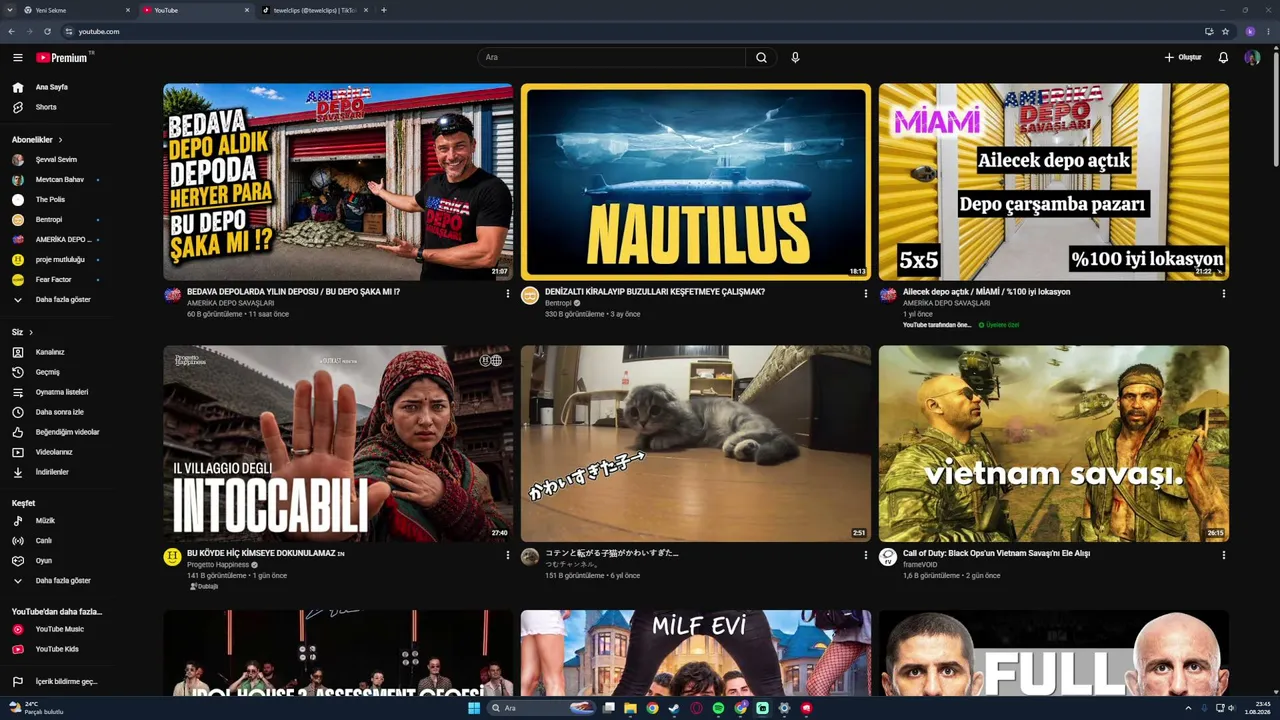Viewport: 1280px width, 720px height.
Task: Click the Oluştur create button
Action: [x=1182, y=58]
